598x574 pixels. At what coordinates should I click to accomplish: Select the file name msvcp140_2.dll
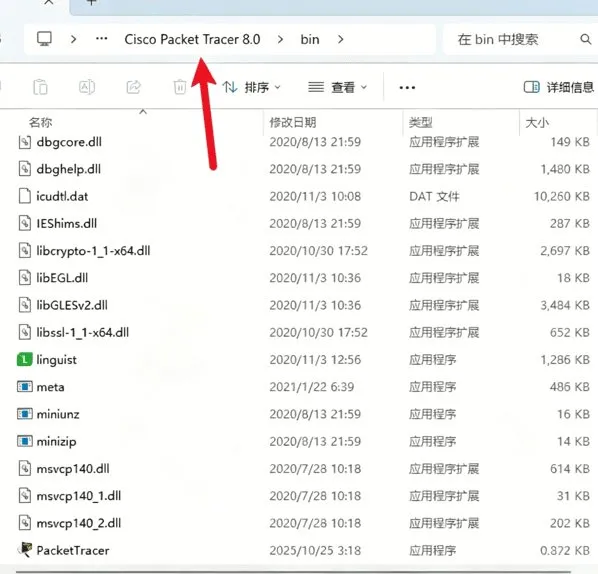pos(79,523)
